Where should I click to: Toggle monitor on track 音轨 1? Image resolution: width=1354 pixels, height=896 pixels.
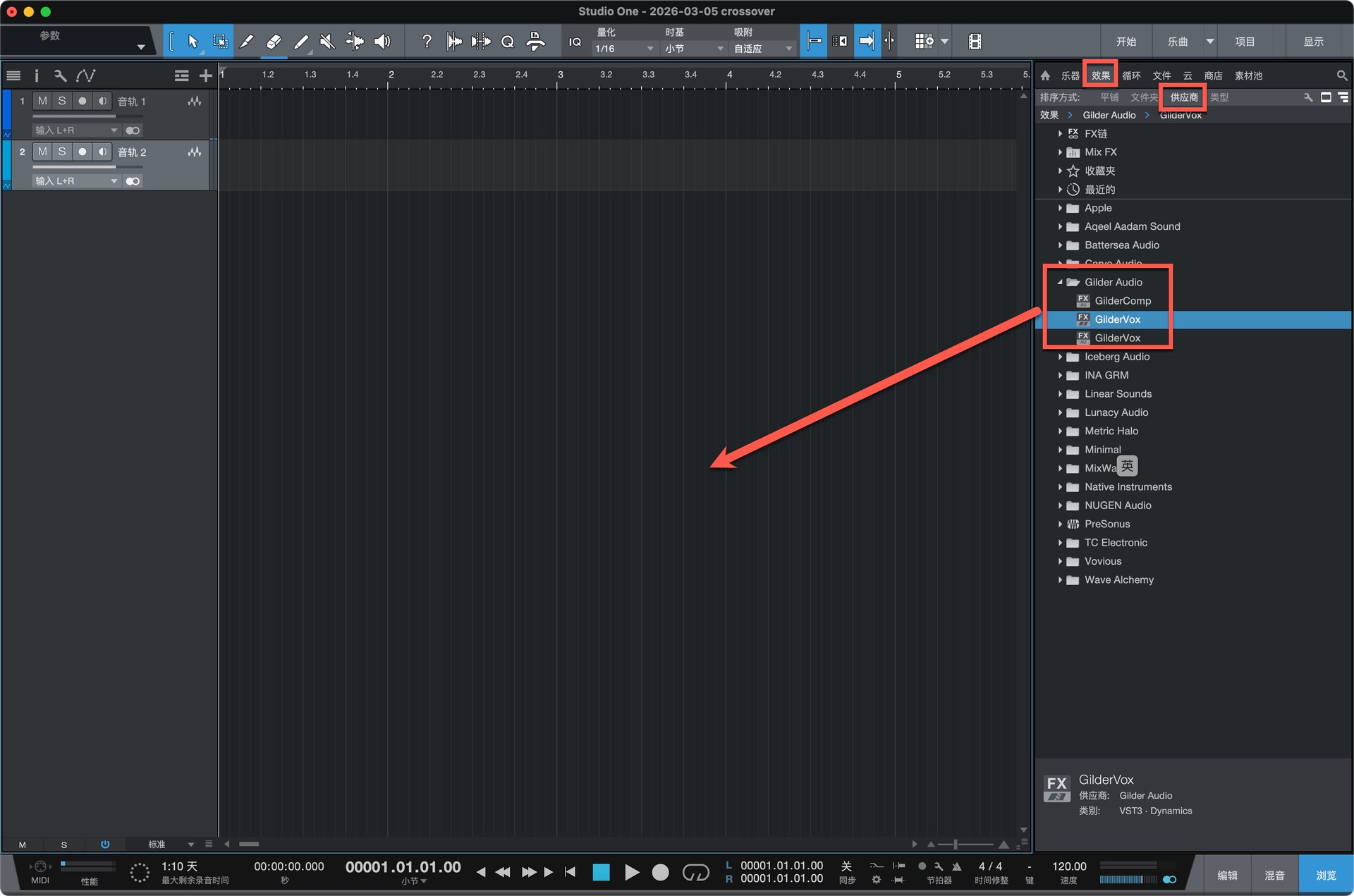pyautogui.click(x=103, y=101)
